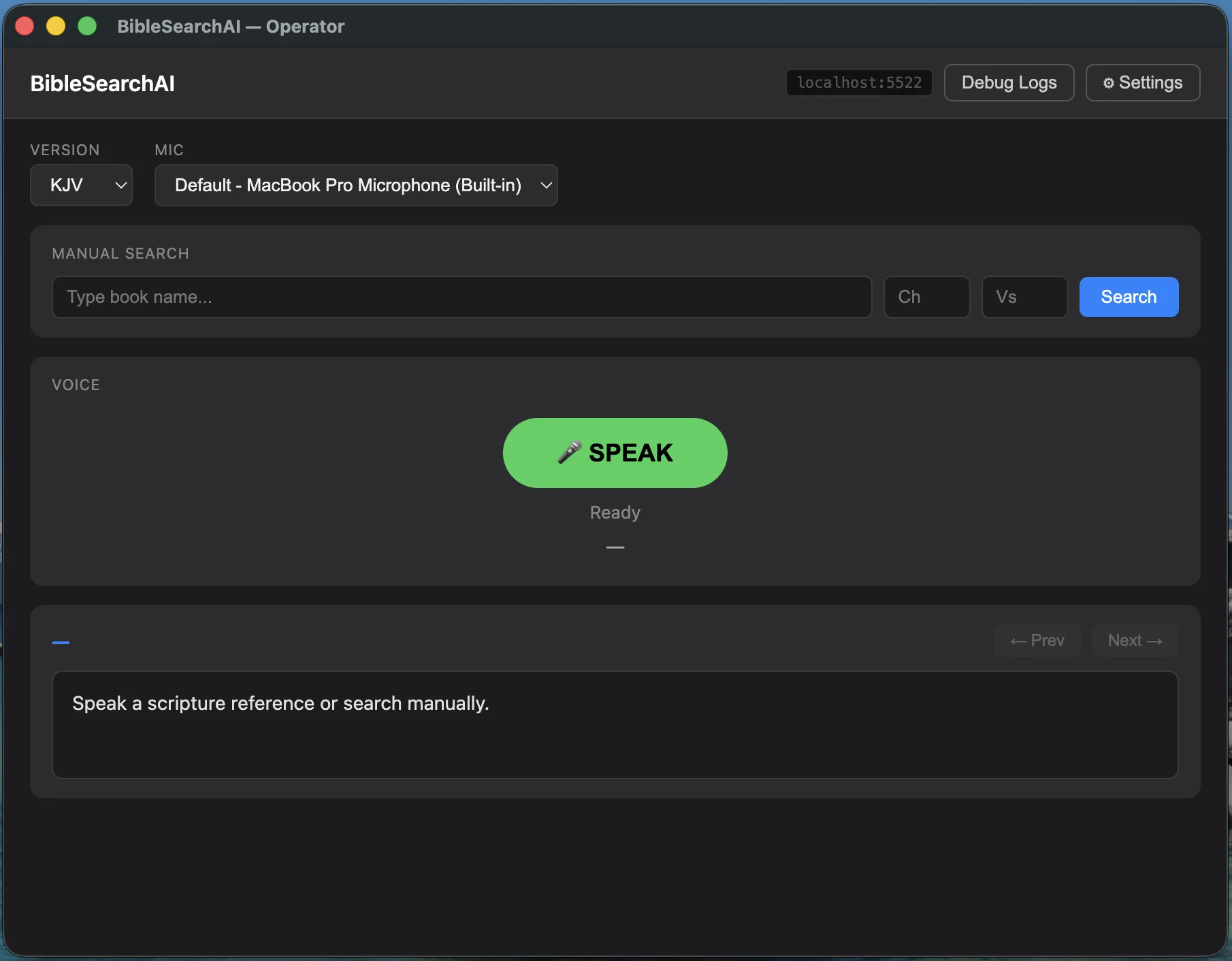This screenshot has width=1232, height=961.
Task: Click inside the book name search field
Action: click(461, 297)
